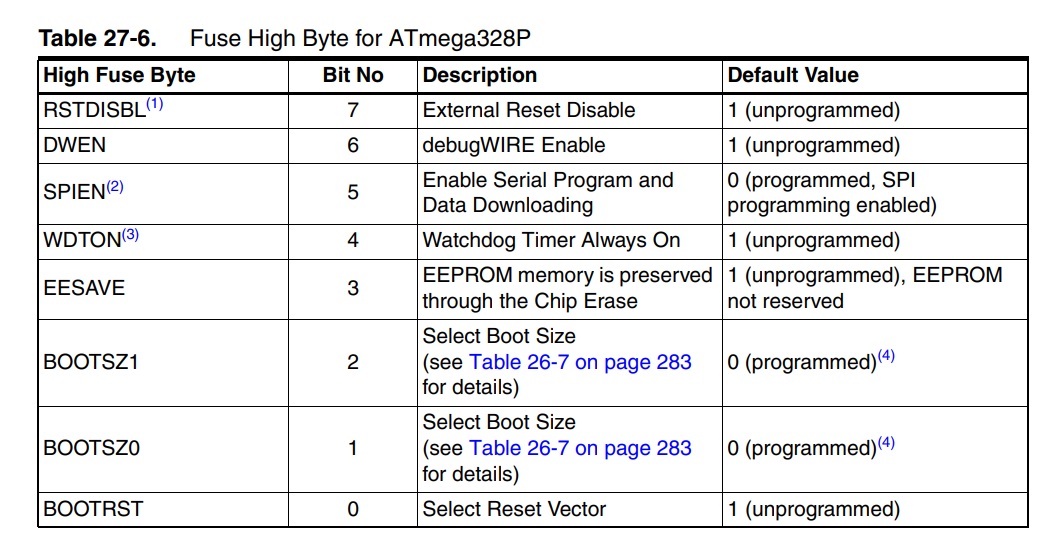Viewport: 1060px width, 543px height.
Task: Open footnote (3) link beside WDTON
Action: [x=130, y=235]
